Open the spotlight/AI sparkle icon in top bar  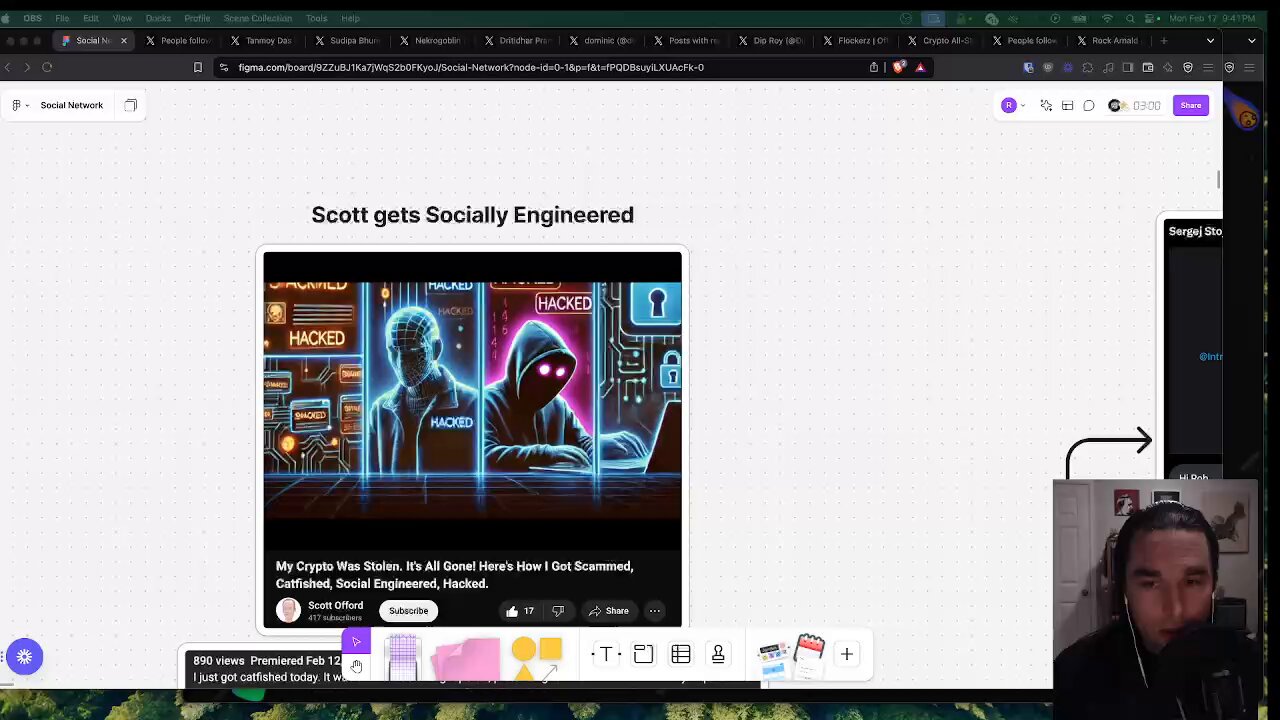1046,105
